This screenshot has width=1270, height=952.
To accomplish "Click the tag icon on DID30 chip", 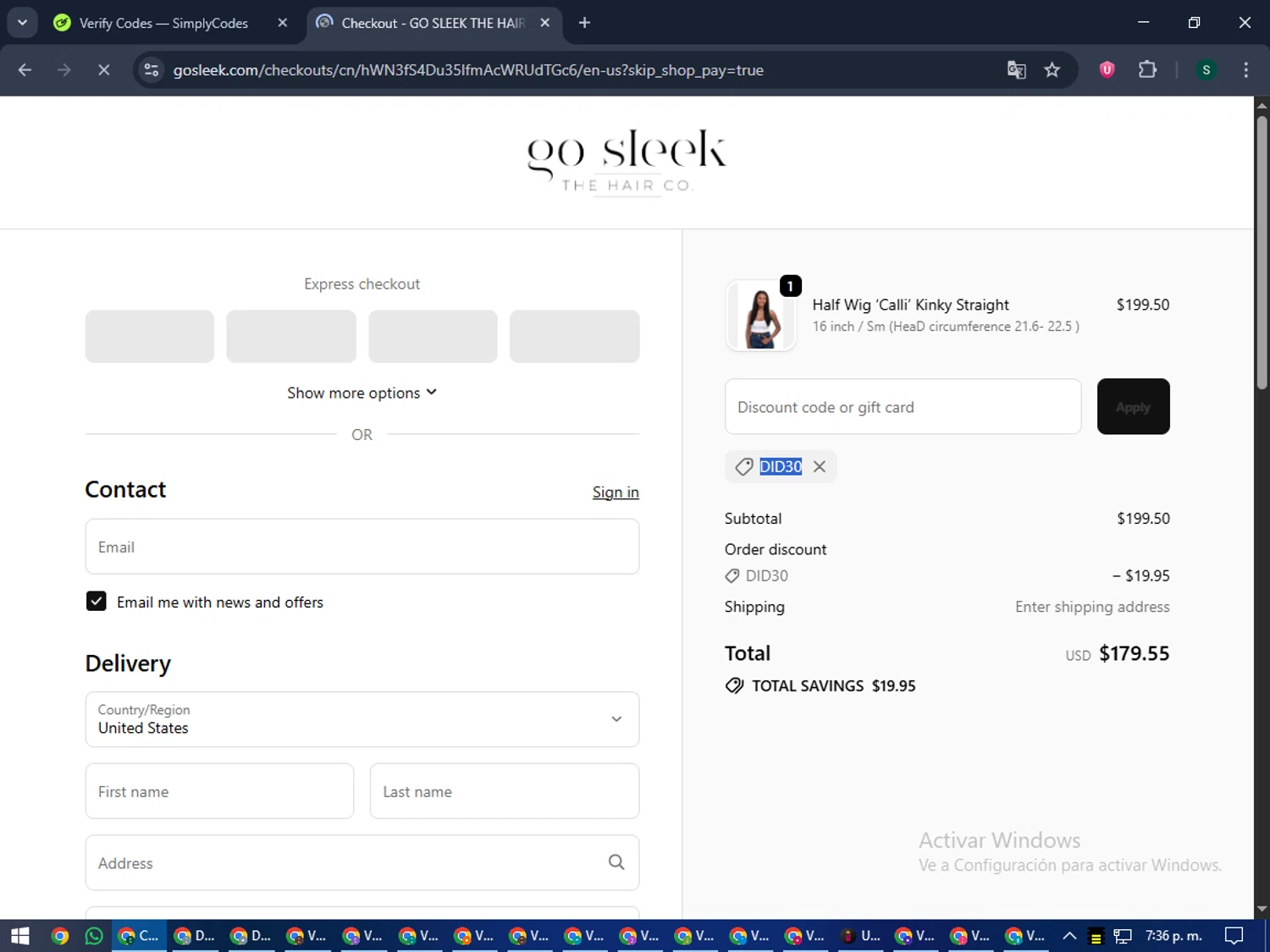I will (x=744, y=466).
